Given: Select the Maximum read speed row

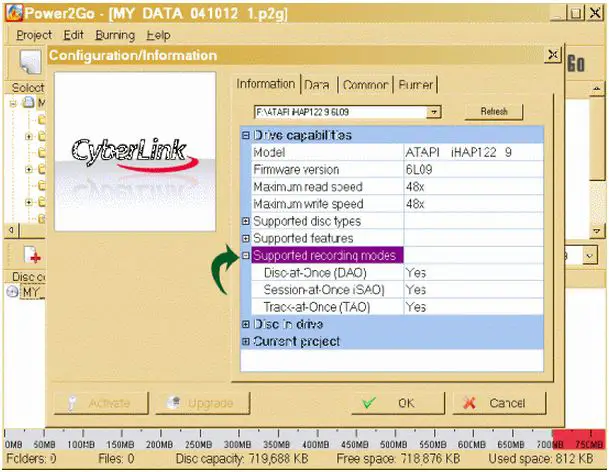Looking at the screenshot, I should coord(397,186).
